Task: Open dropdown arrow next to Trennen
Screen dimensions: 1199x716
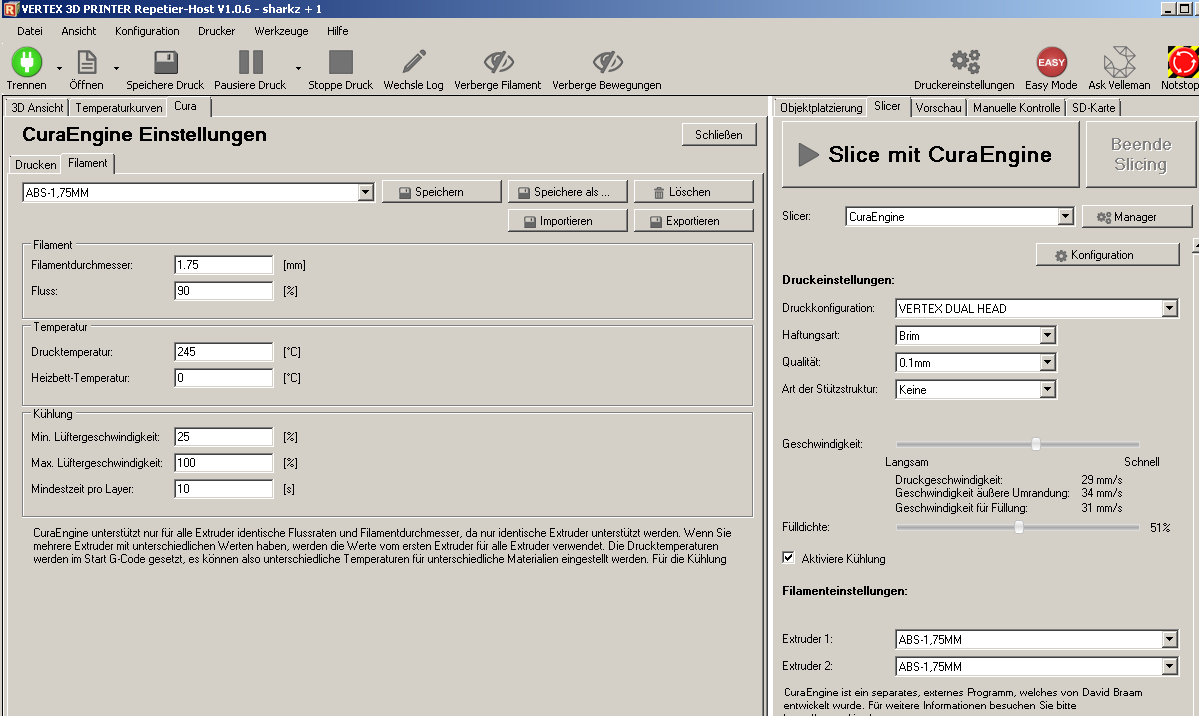Action: pyautogui.click(x=59, y=68)
